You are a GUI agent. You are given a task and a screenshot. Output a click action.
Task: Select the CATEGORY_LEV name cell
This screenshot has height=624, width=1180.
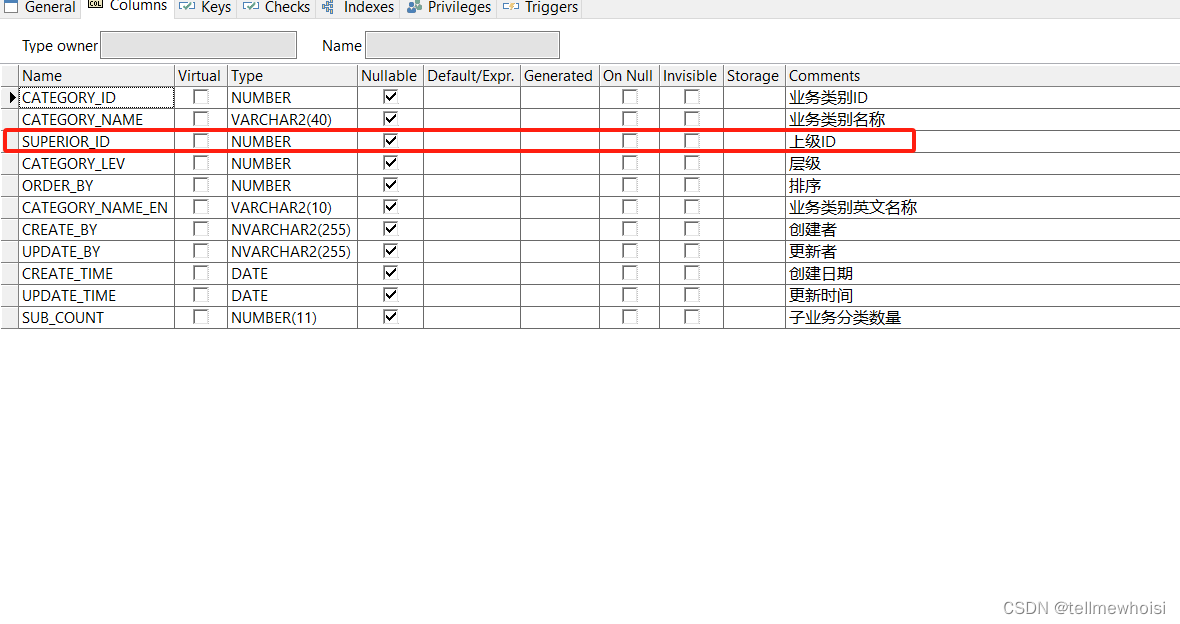click(96, 163)
